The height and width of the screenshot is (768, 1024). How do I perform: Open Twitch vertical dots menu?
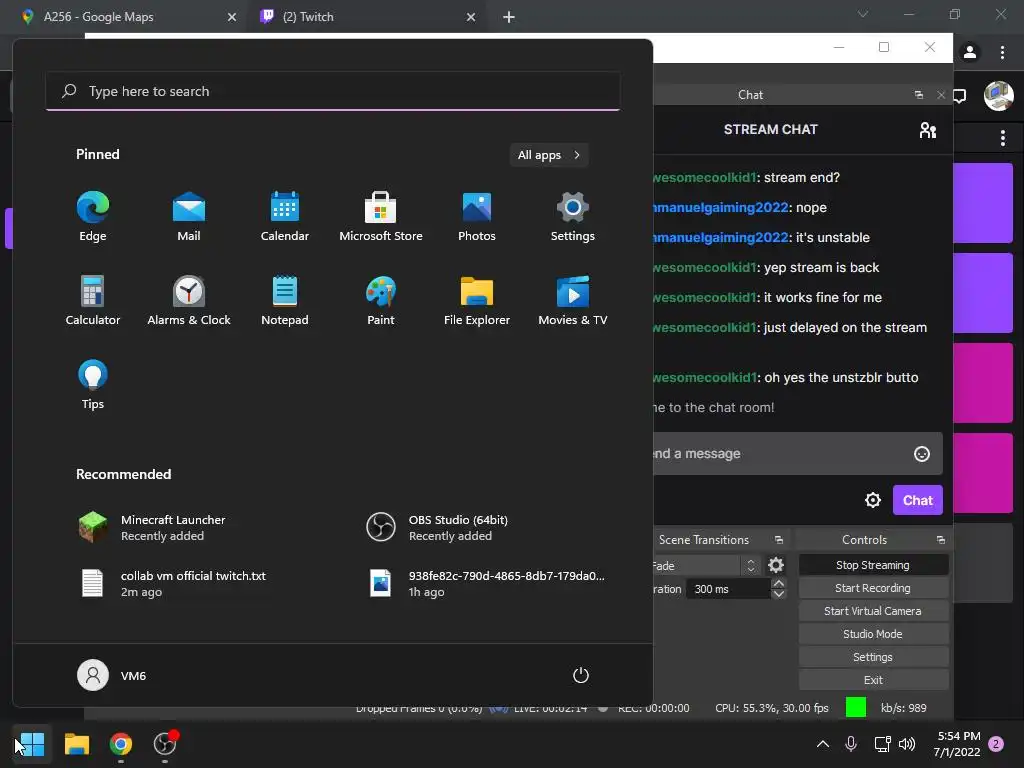pyautogui.click(x=1002, y=138)
